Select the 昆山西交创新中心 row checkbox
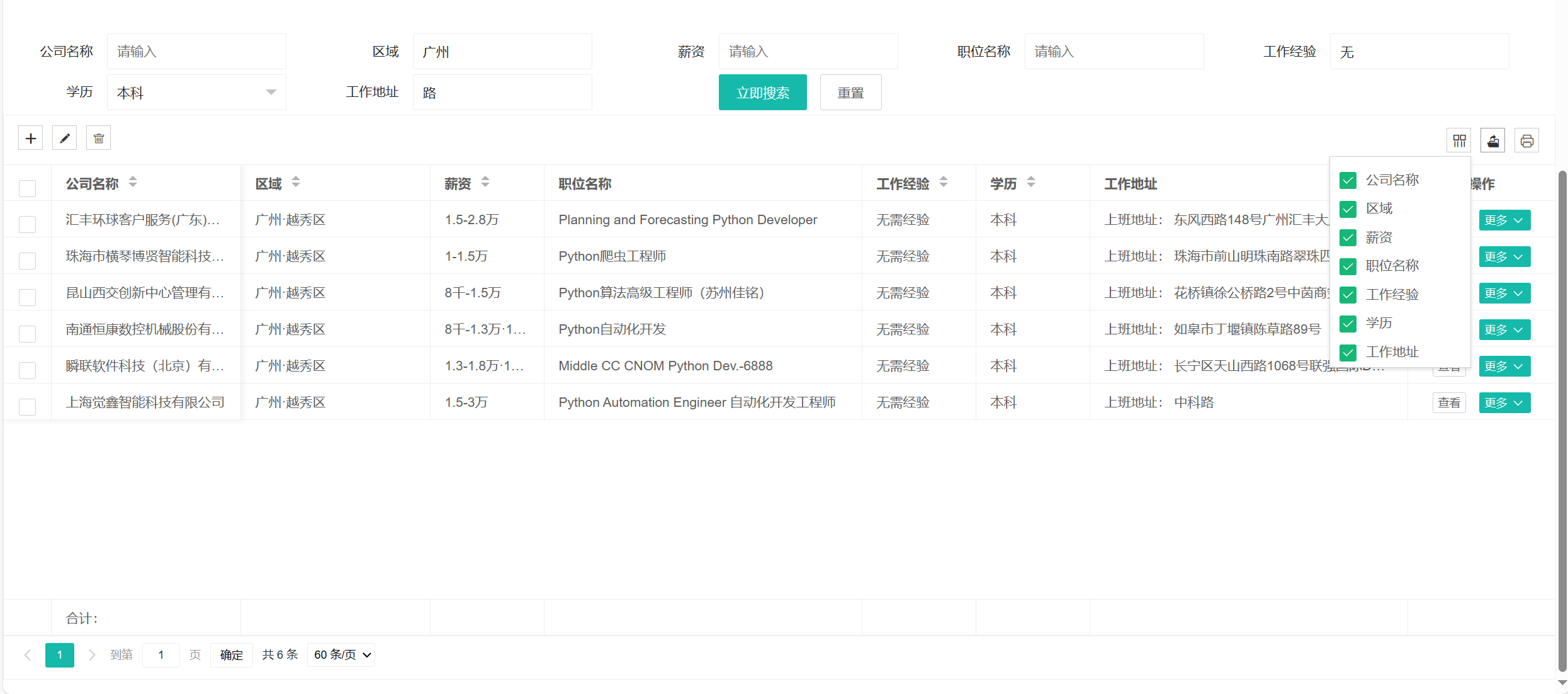This screenshot has height=694, width=1568. click(27, 297)
